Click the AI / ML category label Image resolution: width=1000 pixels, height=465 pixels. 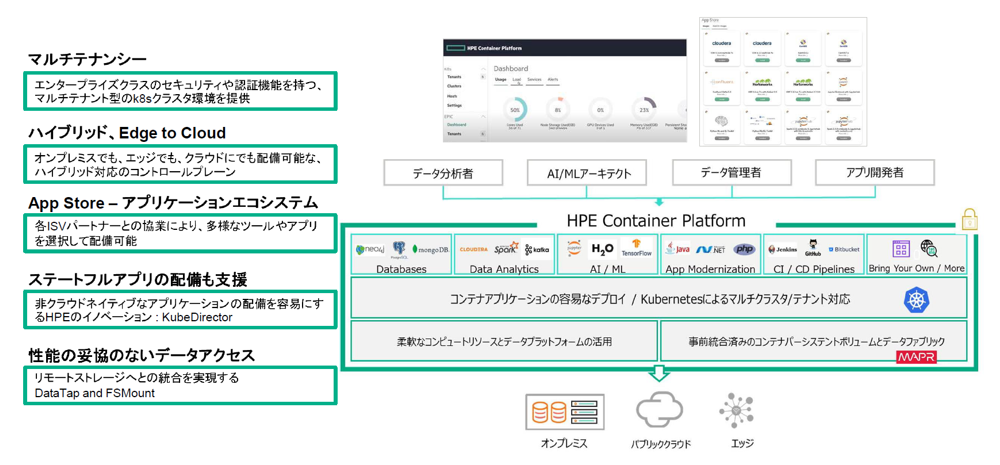click(607, 269)
